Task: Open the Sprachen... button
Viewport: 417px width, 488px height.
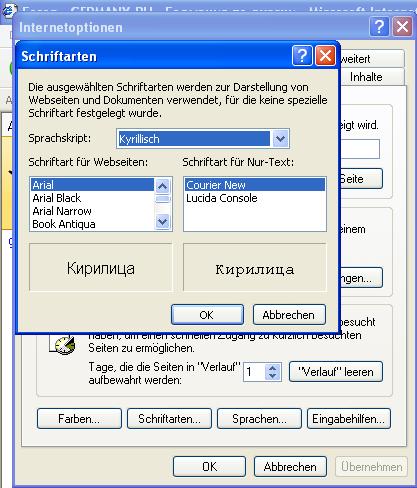Action: [259, 419]
